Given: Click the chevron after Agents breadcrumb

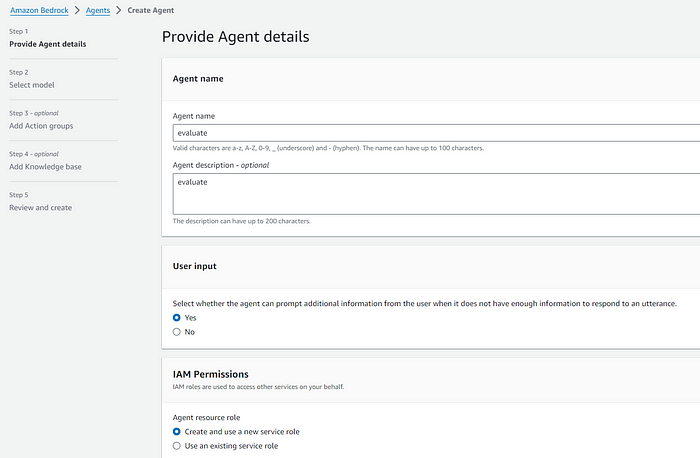Looking at the screenshot, I should coord(119,10).
